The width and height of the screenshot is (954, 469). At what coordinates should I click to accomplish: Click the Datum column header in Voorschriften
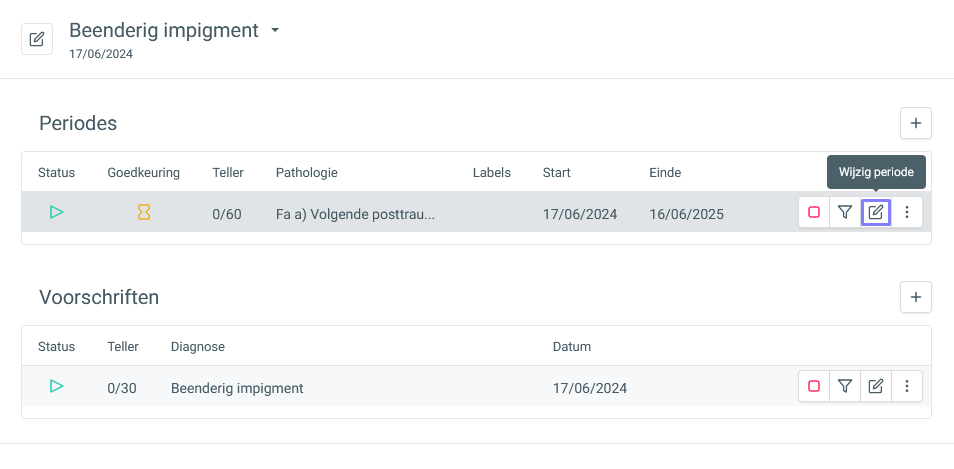pos(572,347)
